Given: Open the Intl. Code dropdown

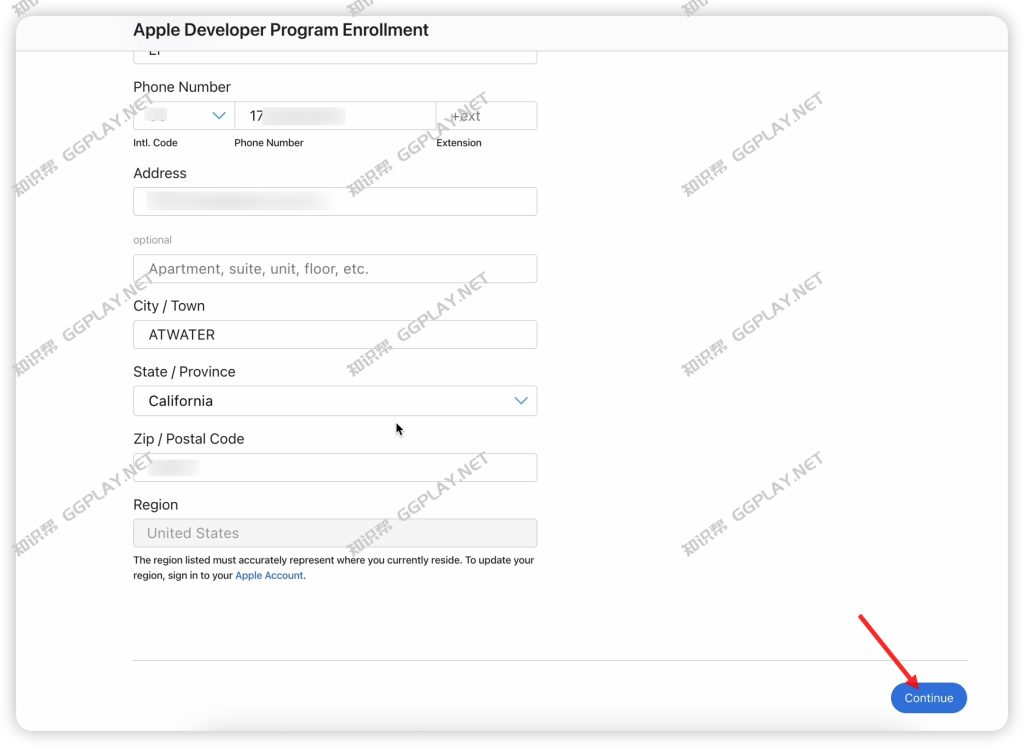Looking at the screenshot, I should click(184, 116).
